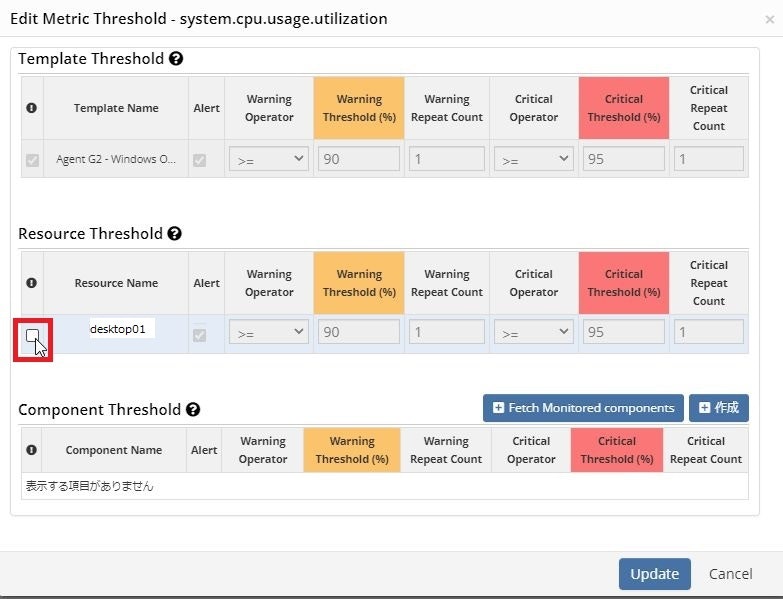The width and height of the screenshot is (783, 599).
Task: Click desktop01 Warning Threshold field showing 90
Action: coord(359,332)
